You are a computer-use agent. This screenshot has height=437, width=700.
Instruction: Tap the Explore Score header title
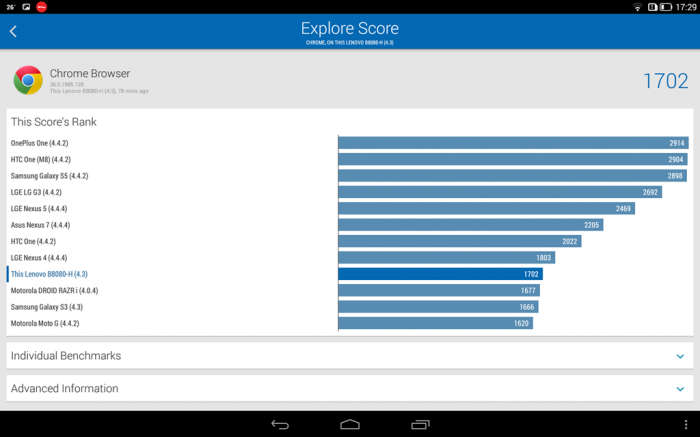[349, 29]
